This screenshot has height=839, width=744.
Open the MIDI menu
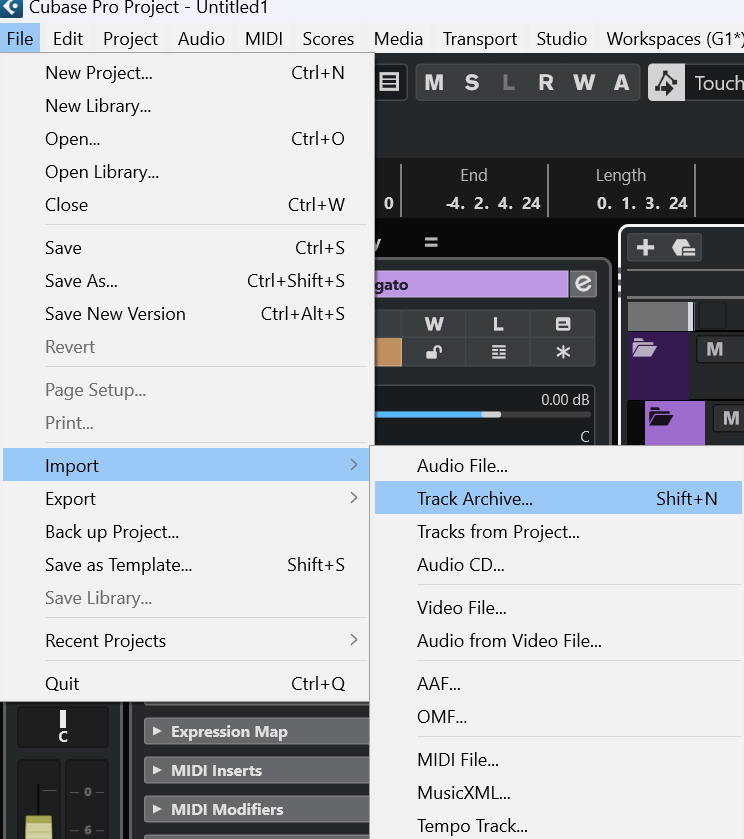[264, 39]
